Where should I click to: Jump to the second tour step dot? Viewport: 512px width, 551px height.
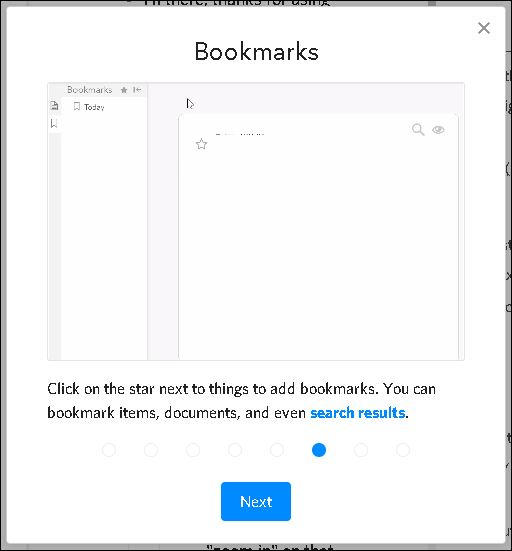151,450
